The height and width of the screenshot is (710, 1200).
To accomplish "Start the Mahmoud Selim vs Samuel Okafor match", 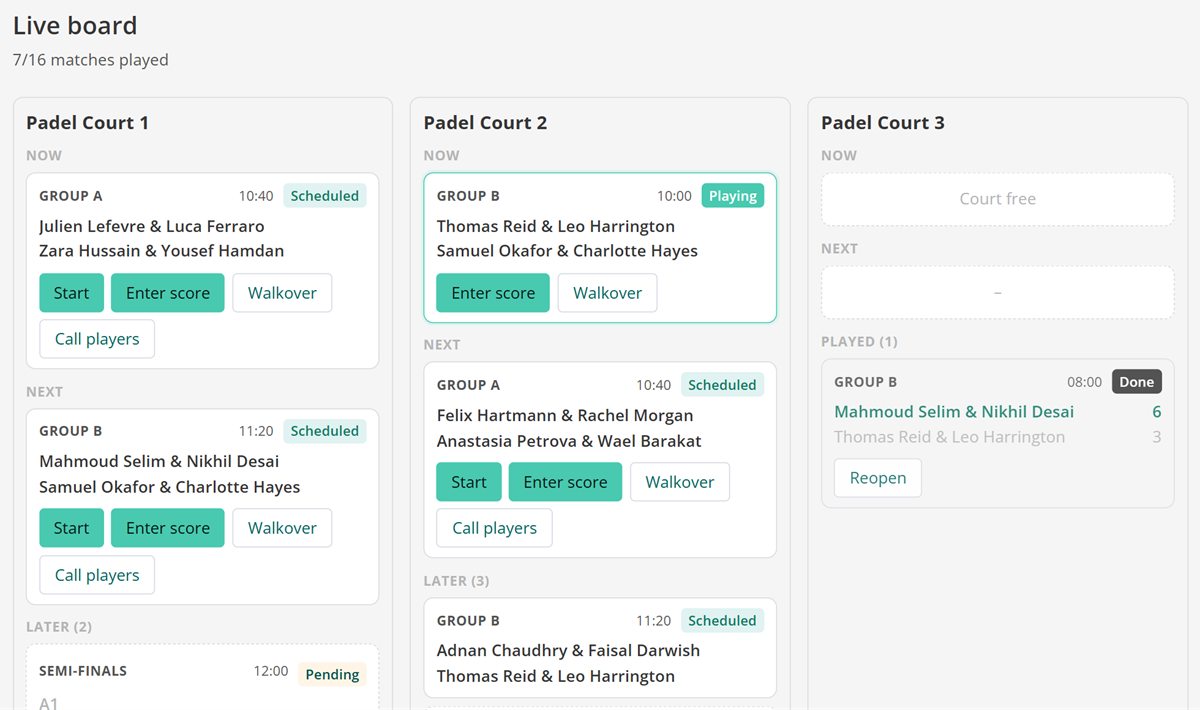I will (x=71, y=528).
